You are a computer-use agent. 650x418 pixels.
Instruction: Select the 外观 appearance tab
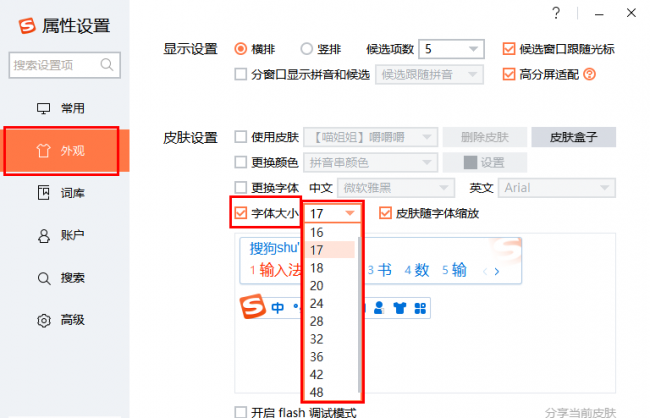coord(65,151)
